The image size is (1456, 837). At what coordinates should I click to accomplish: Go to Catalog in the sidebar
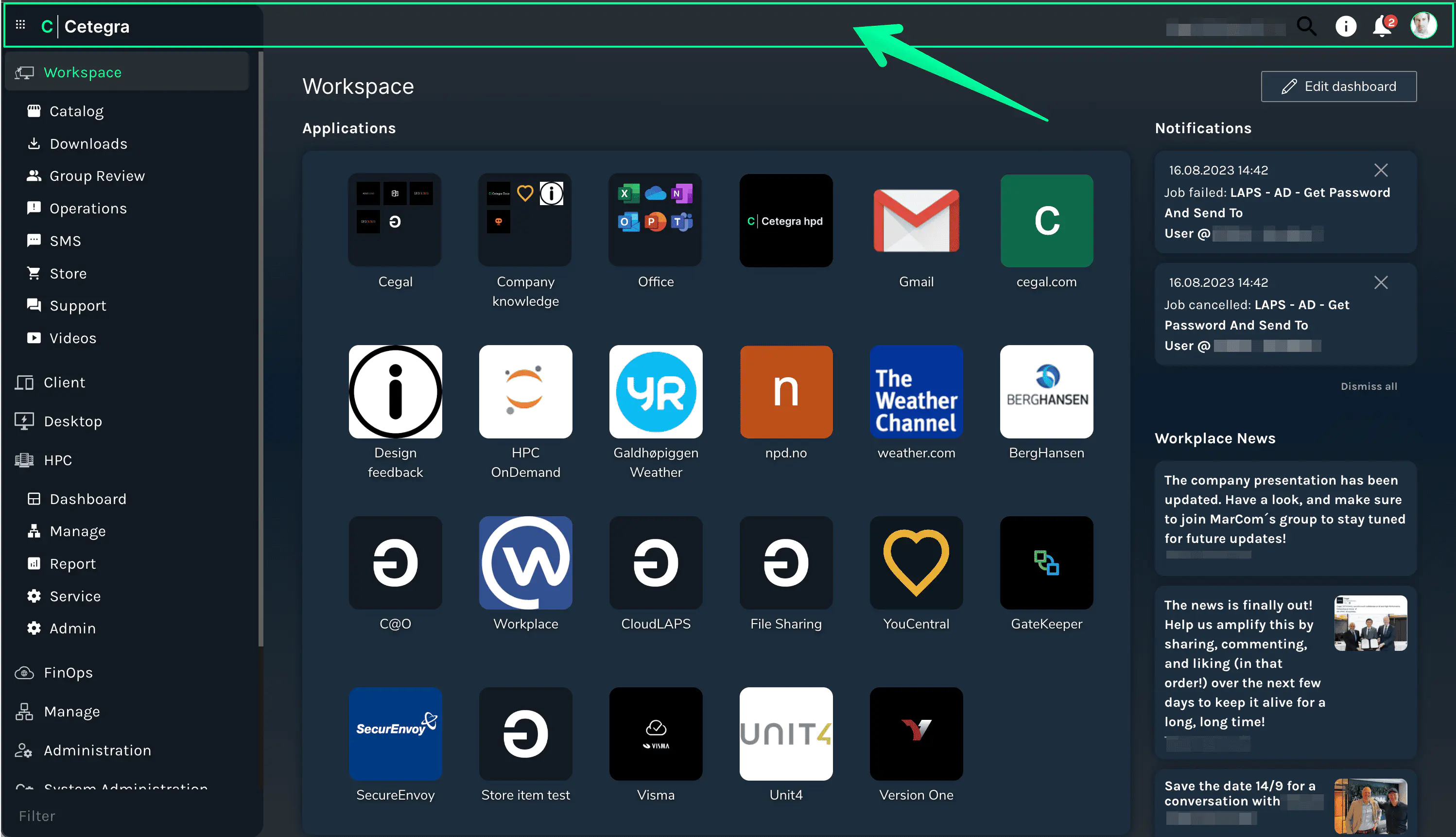[76, 111]
